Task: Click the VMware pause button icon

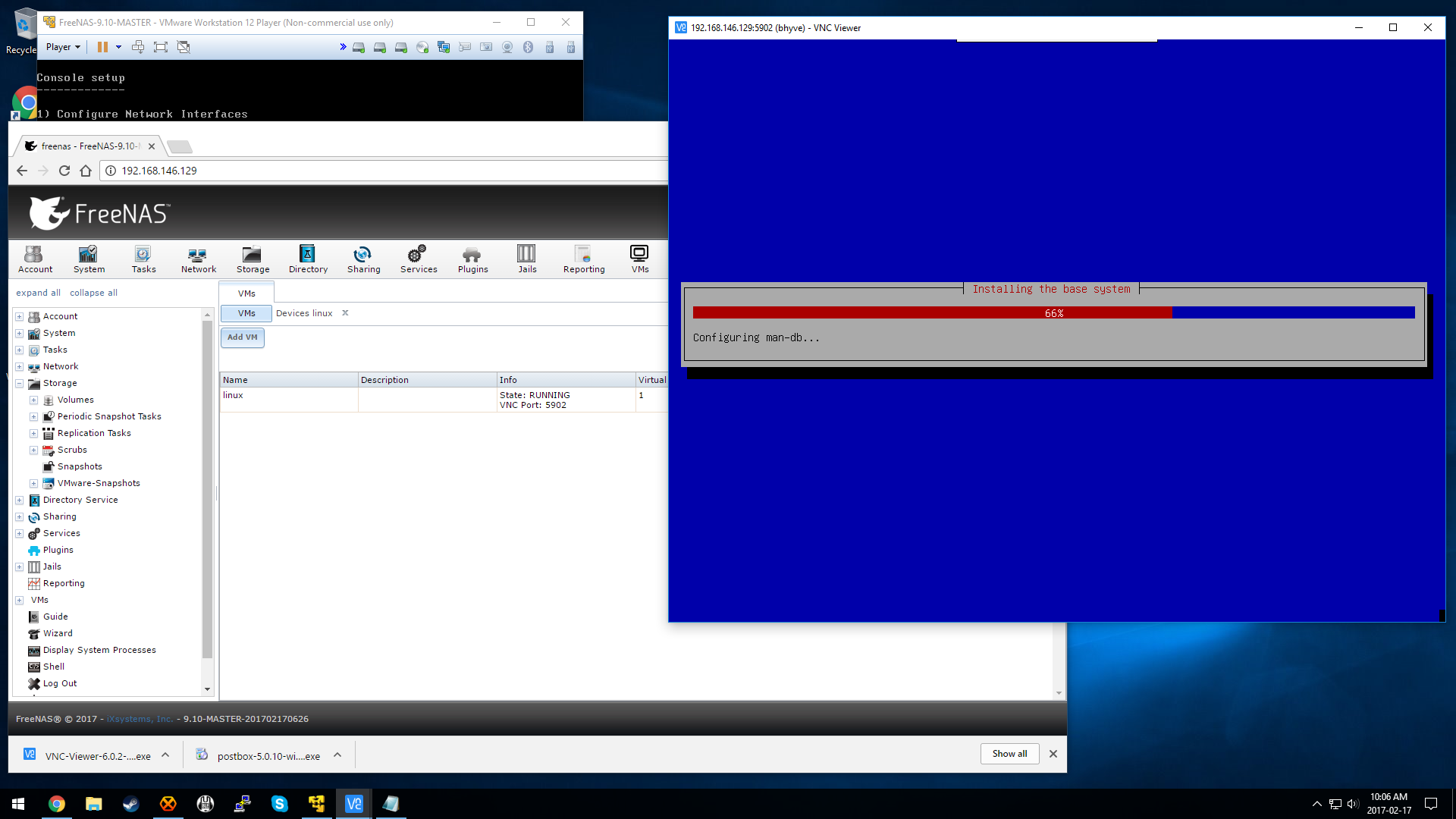Action: click(102, 47)
